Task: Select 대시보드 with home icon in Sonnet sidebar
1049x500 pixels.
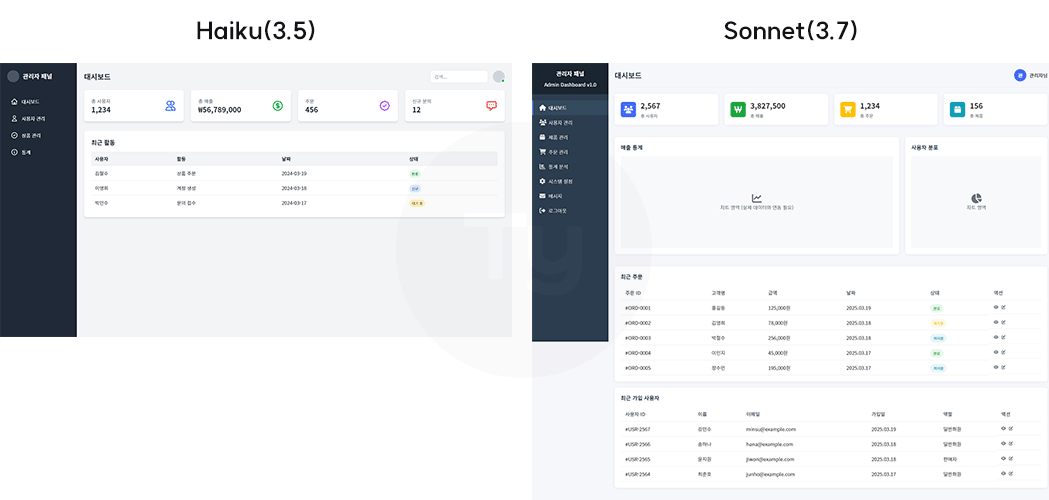Action: (570, 108)
